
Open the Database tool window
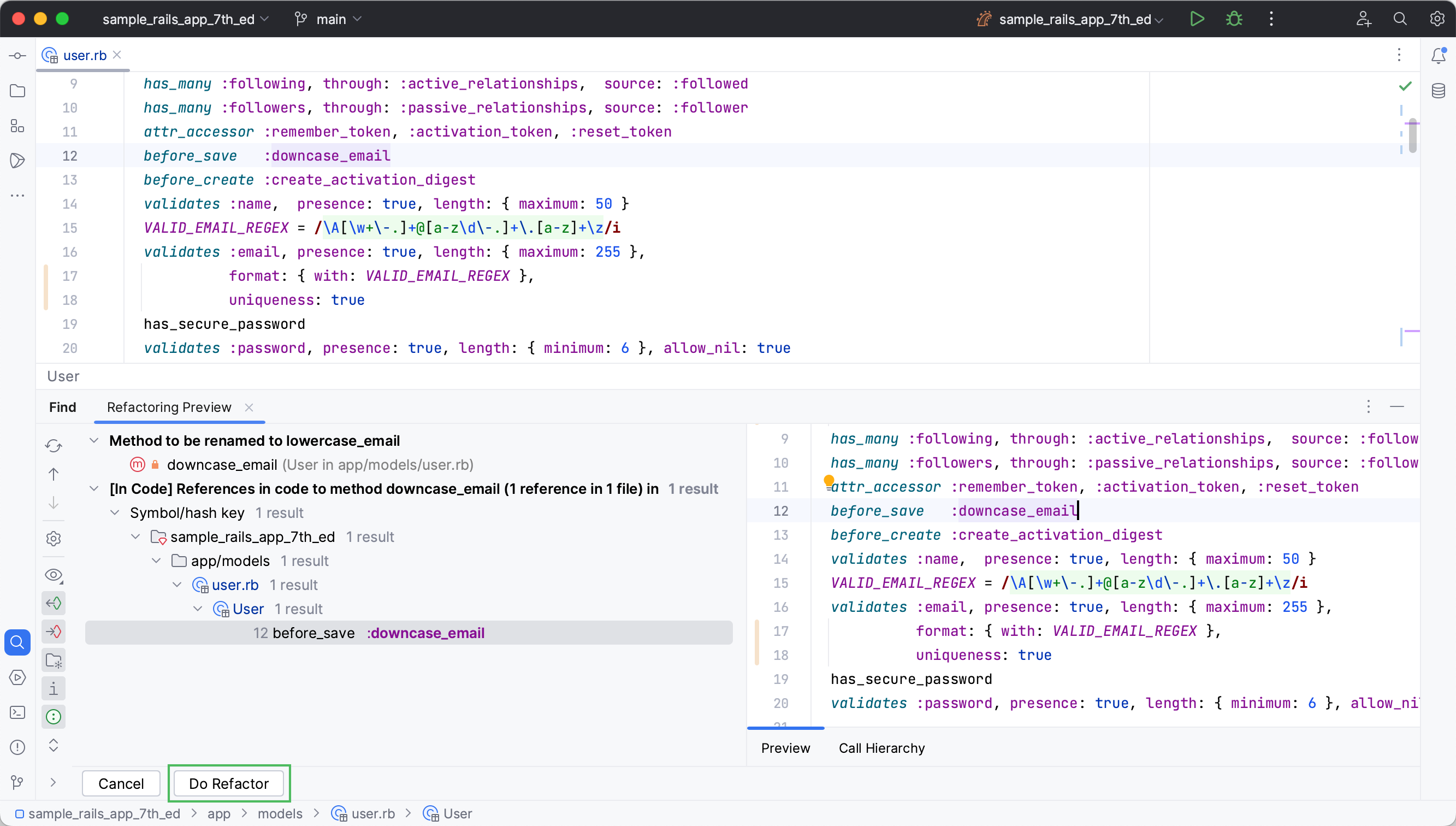pyautogui.click(x=1439, y=91)
